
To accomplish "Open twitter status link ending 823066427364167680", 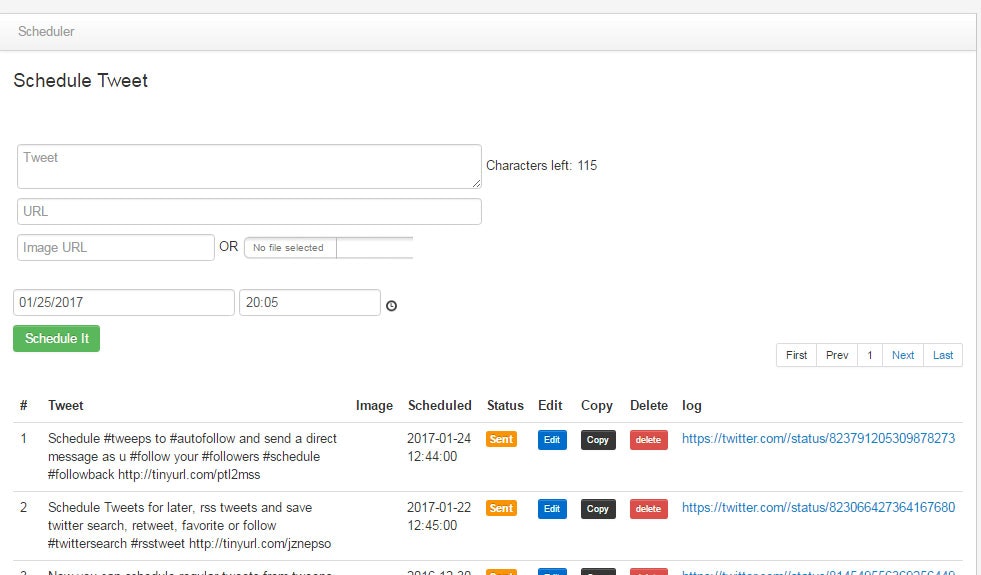I will 818,507.
